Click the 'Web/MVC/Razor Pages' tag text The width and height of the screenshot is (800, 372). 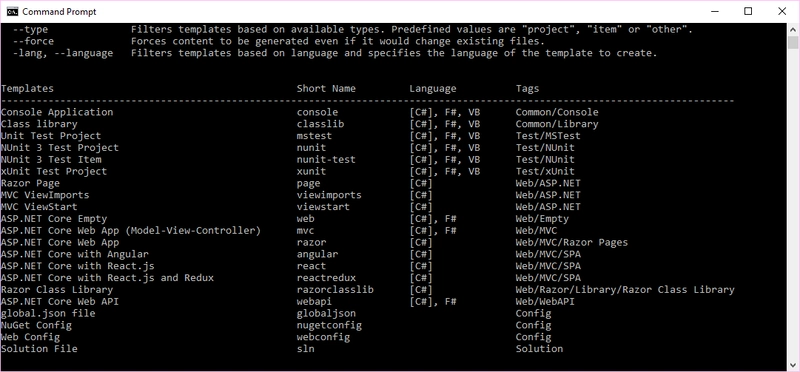pyautogui.click(x=571, y=242)
